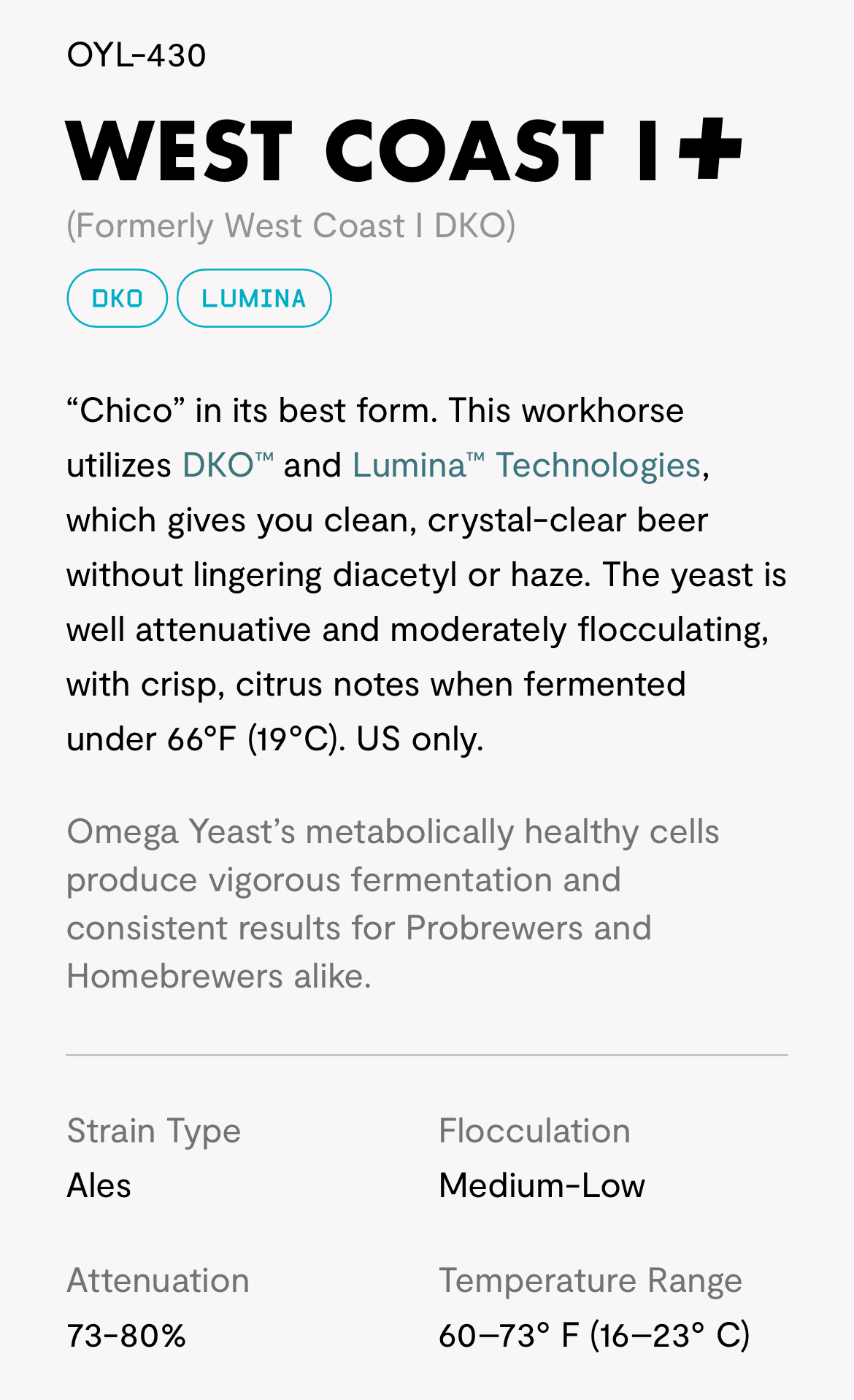Click the Temperature Range label

point(591,1281)
